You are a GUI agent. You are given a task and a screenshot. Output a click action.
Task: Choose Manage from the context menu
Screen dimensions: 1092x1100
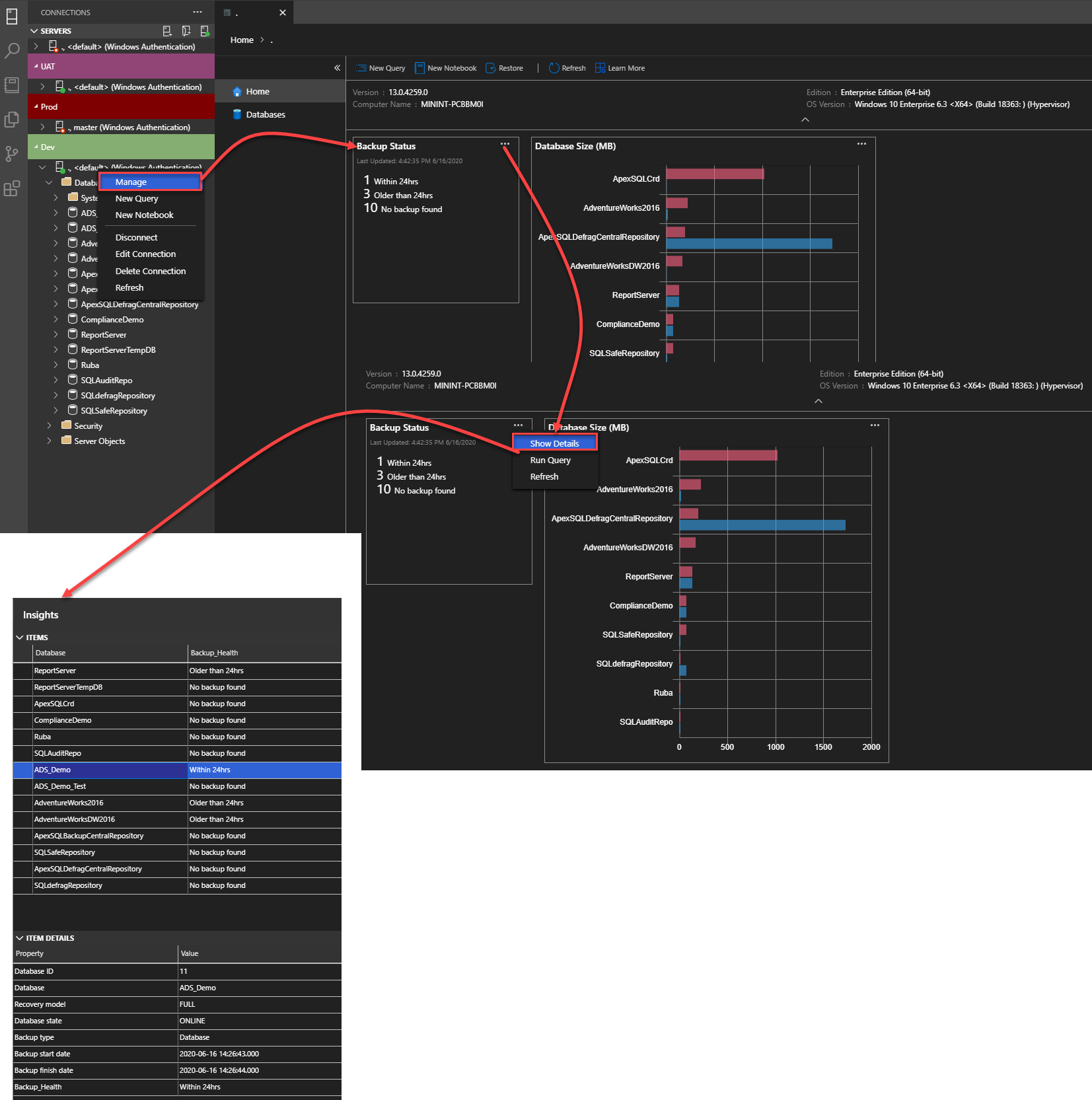(x=151, y=182)
